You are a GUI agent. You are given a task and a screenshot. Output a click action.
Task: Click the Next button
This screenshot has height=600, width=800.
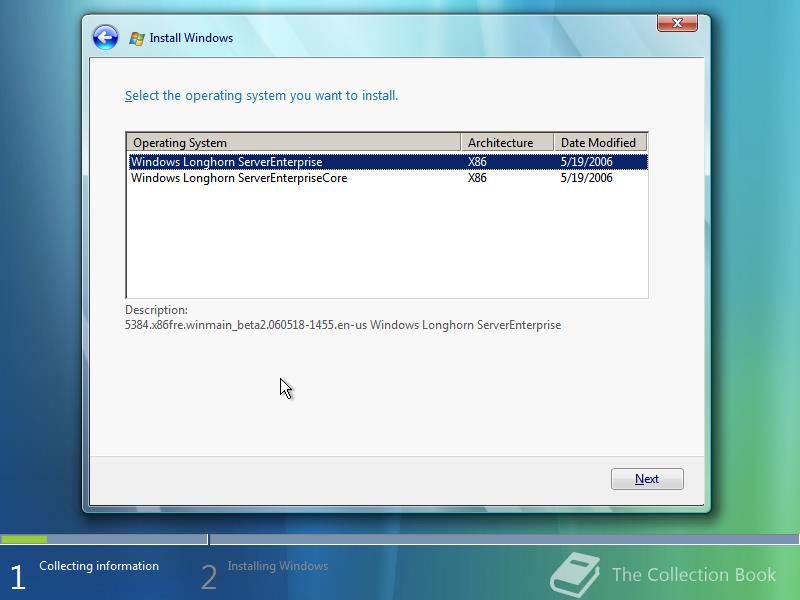coord(647,479)
